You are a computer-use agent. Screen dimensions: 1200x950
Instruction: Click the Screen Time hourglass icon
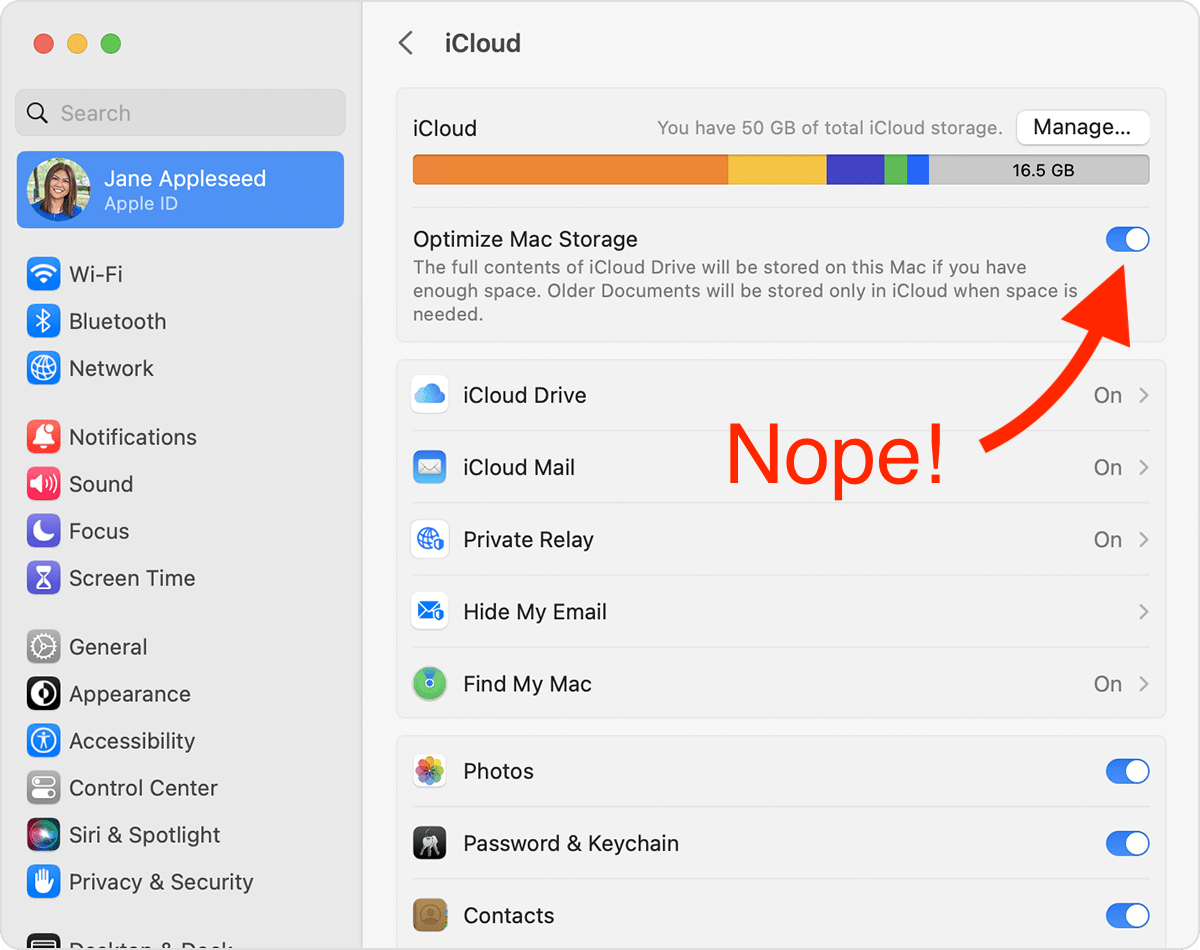click(x=43, y=578)
